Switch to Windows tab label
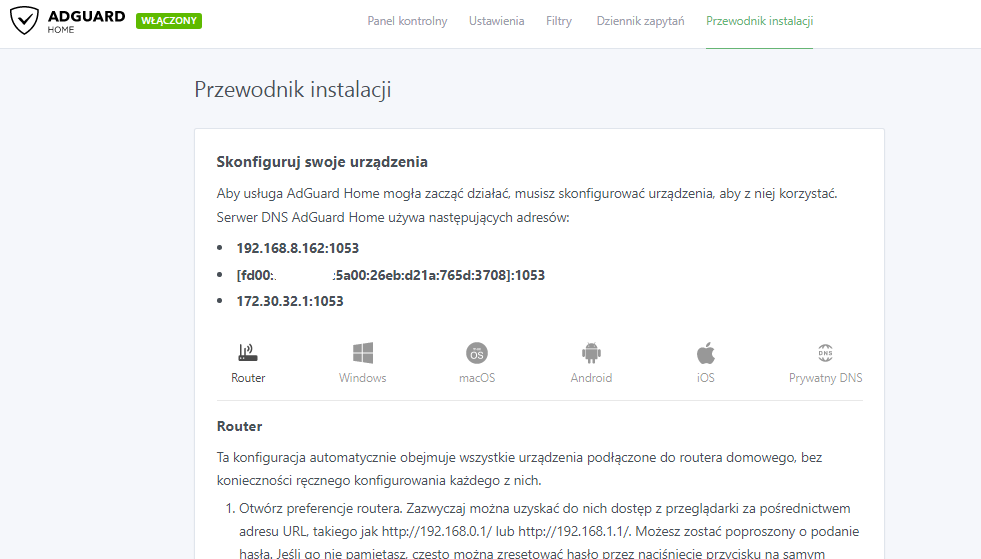The width and height of the screenshot is (981, 559). coord(362,377)
